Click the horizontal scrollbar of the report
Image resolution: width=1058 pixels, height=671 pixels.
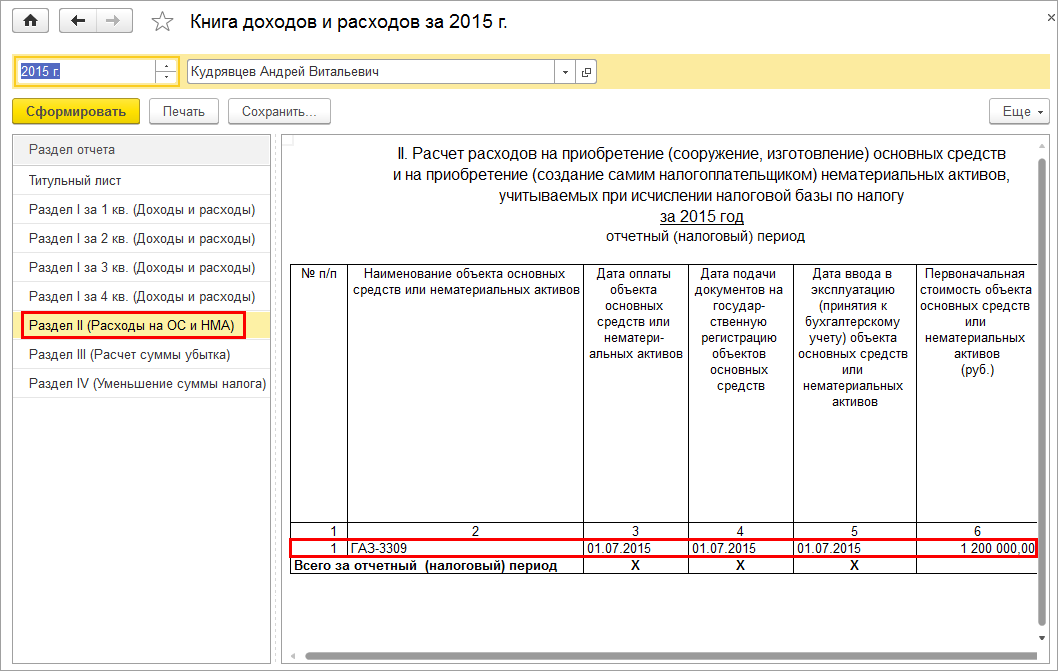pos(670,655)
